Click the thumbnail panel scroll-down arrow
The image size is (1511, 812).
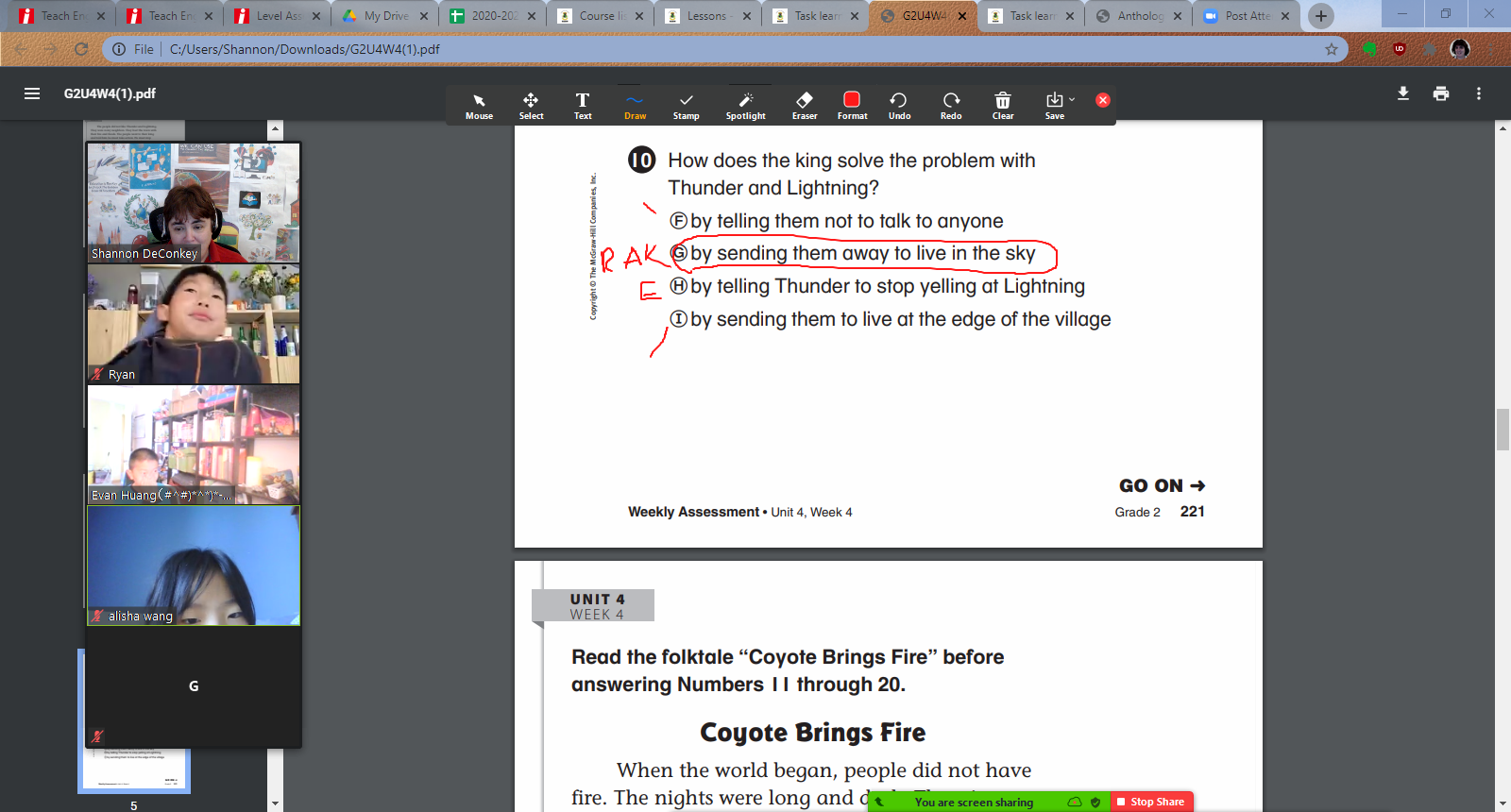point(275,804)
